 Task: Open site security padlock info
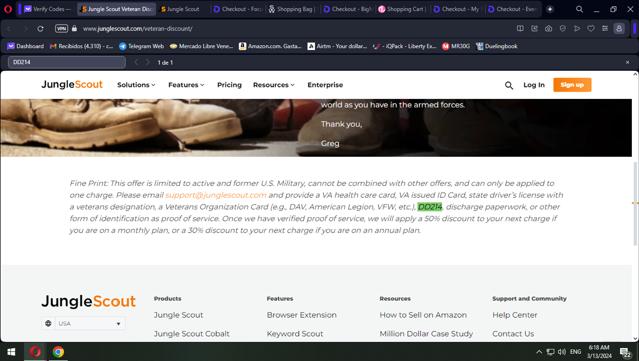click(74, 29)
